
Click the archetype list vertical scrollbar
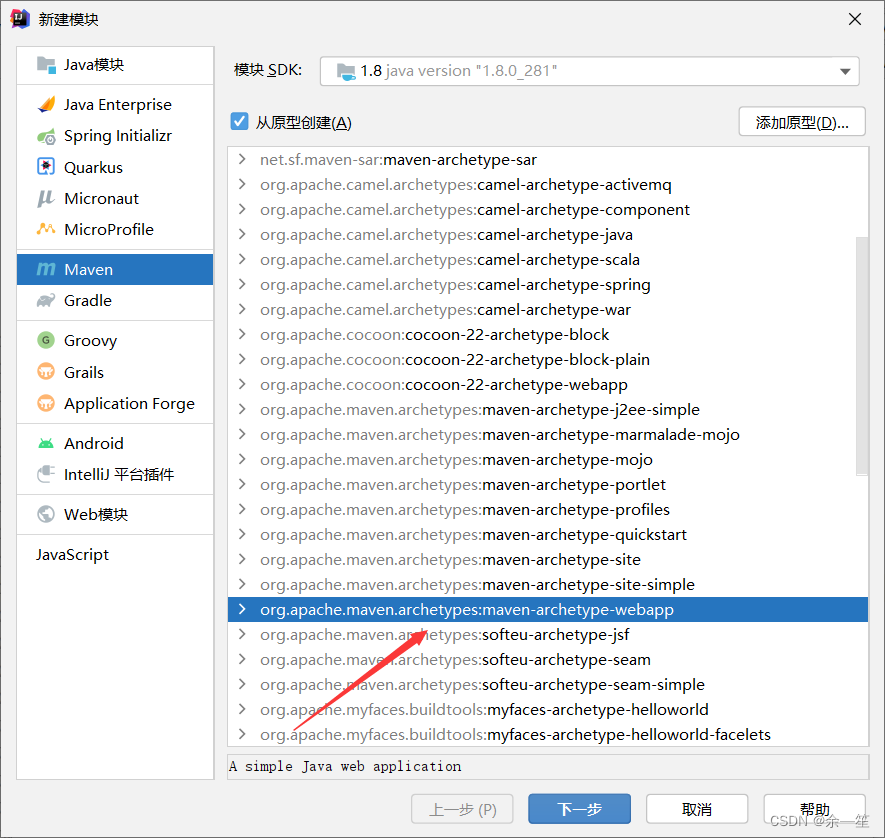click(x=861, y=356)
